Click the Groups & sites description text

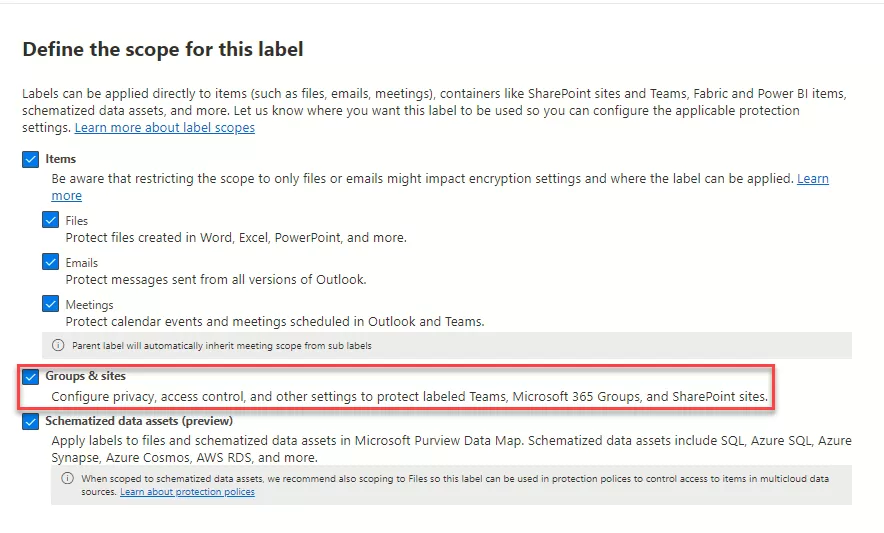[409, 397]
